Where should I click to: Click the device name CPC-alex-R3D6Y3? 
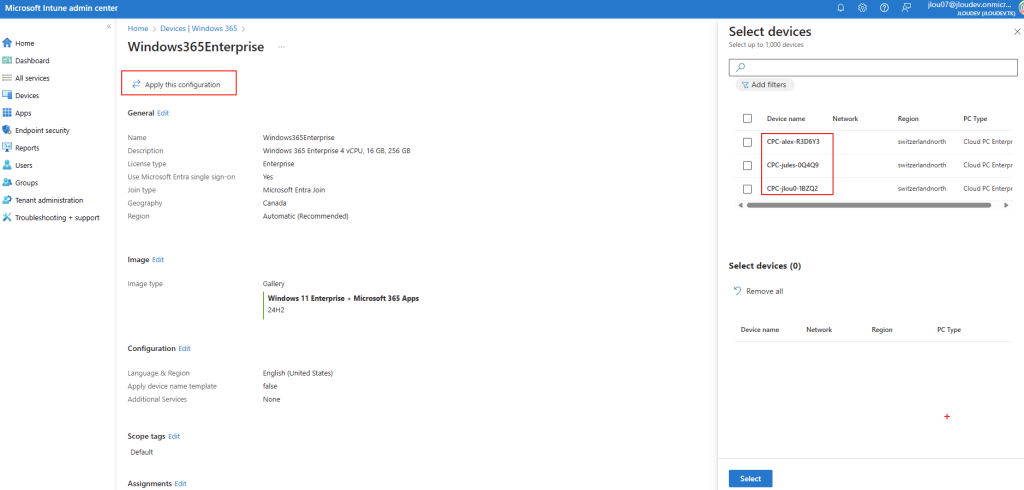point(793,142)
